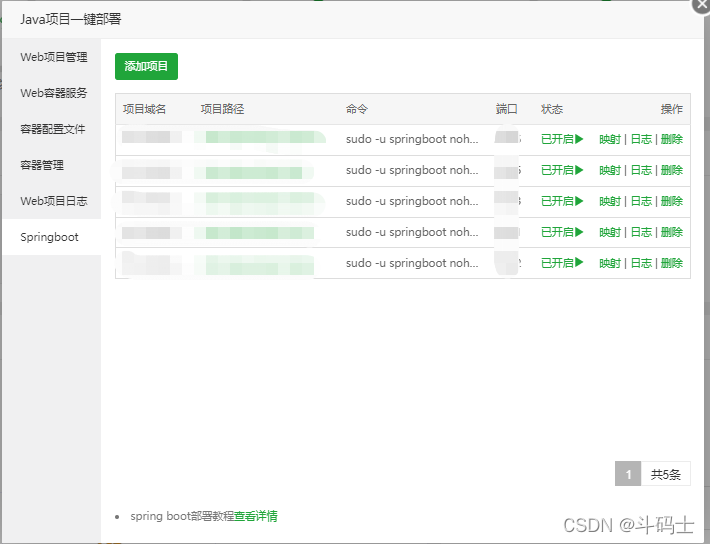The width and height of the screenshot is (710, 544).
Task: Click 删除 in the fourth project row
Action: pos(672,232)
